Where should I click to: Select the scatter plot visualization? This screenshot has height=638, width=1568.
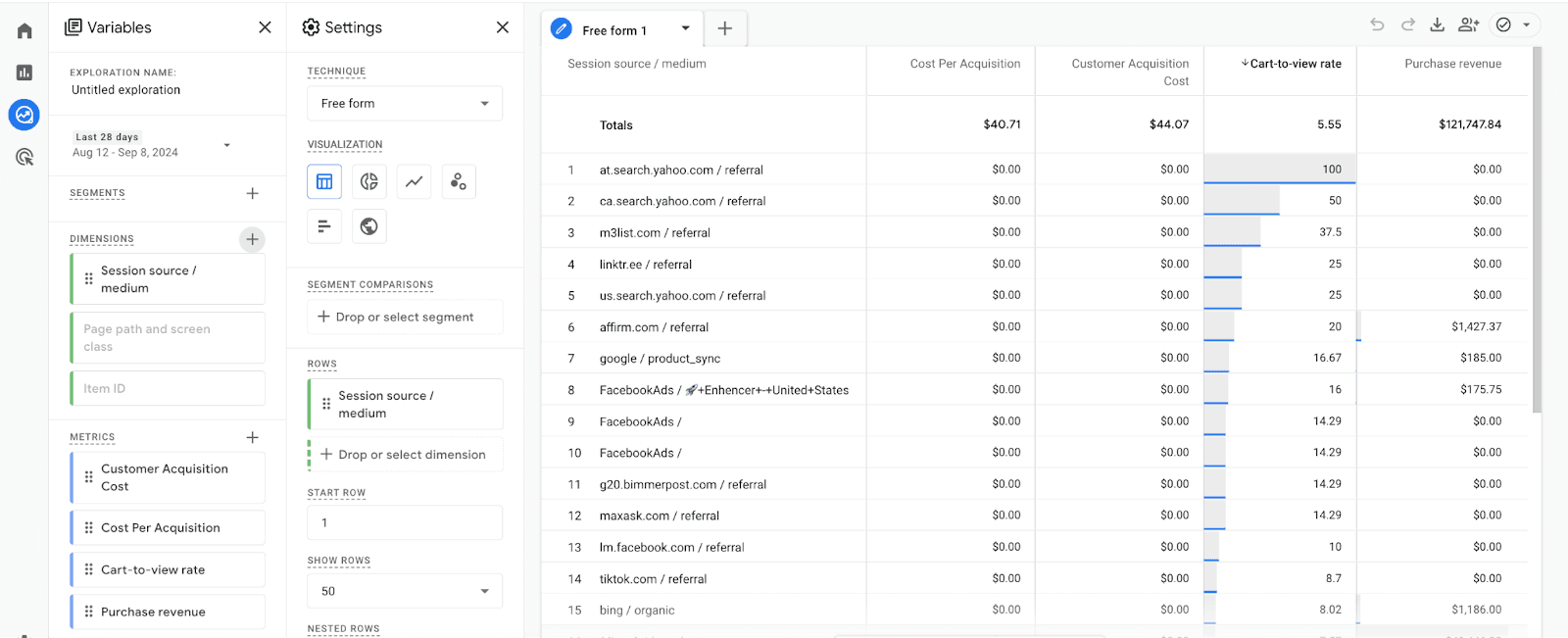[x=458, y=181]
